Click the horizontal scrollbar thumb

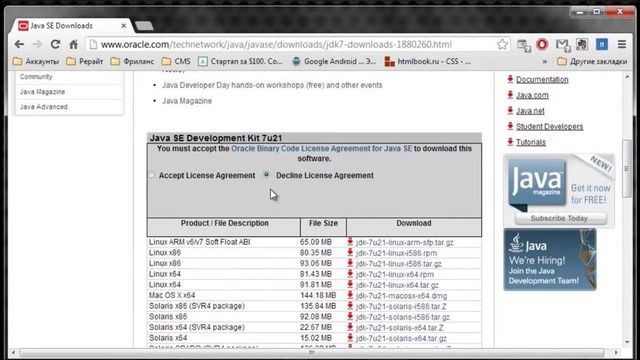312,352
